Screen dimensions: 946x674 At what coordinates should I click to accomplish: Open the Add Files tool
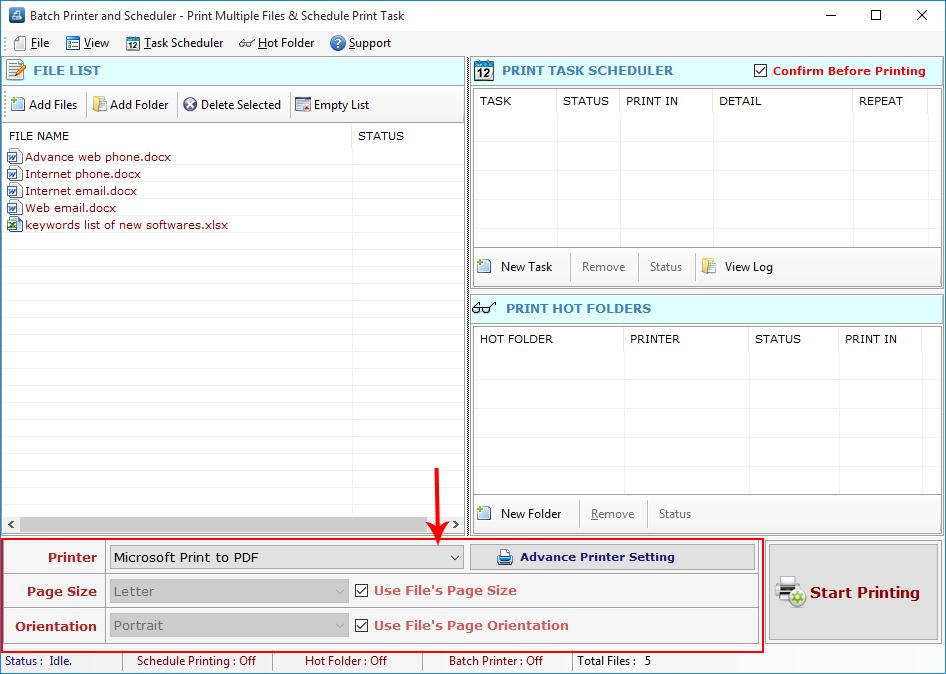click(x=43, y=104)
